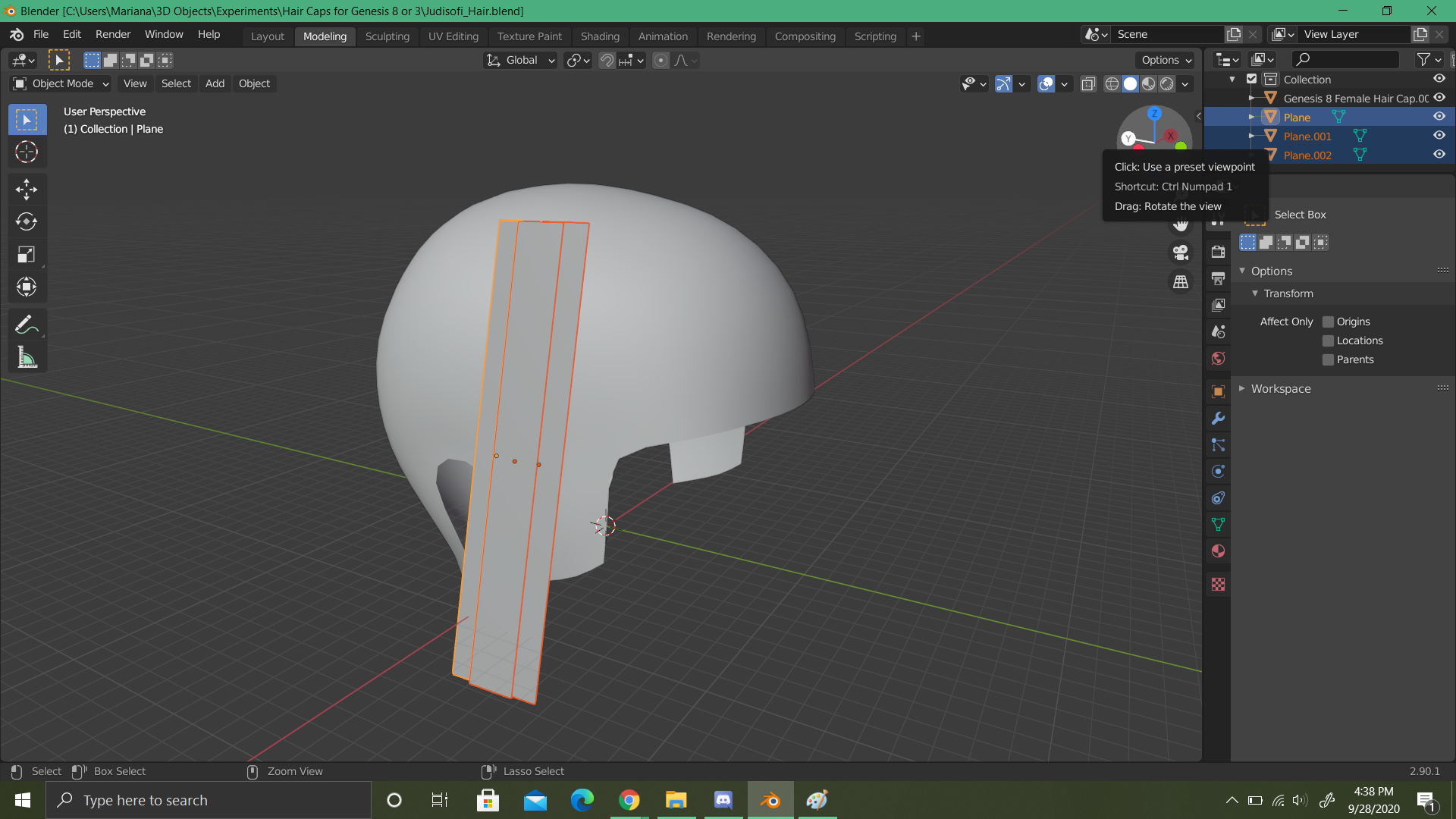Image resolution: width=1456 pixels, height=819 pixels.
Task: Activate the Annotate pencil tool
Action: tap(27, 325)
